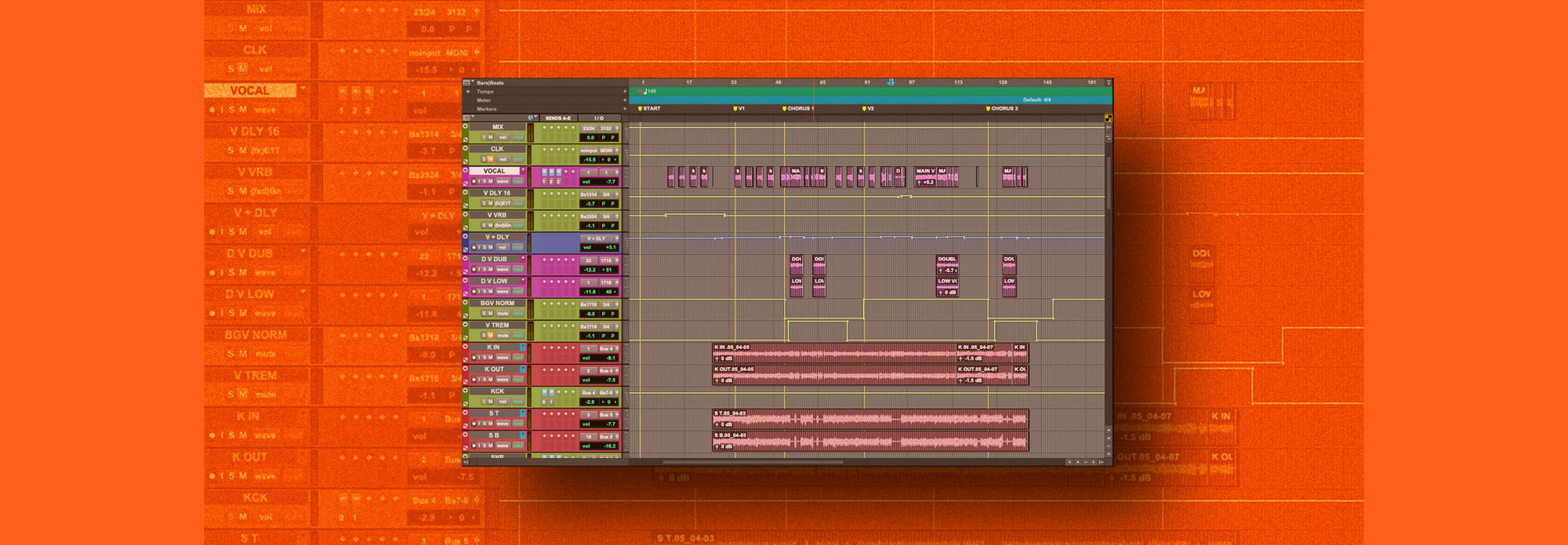Expand the Tempo ruler
Screen dimensions: 1568x545
pos(468,91)
